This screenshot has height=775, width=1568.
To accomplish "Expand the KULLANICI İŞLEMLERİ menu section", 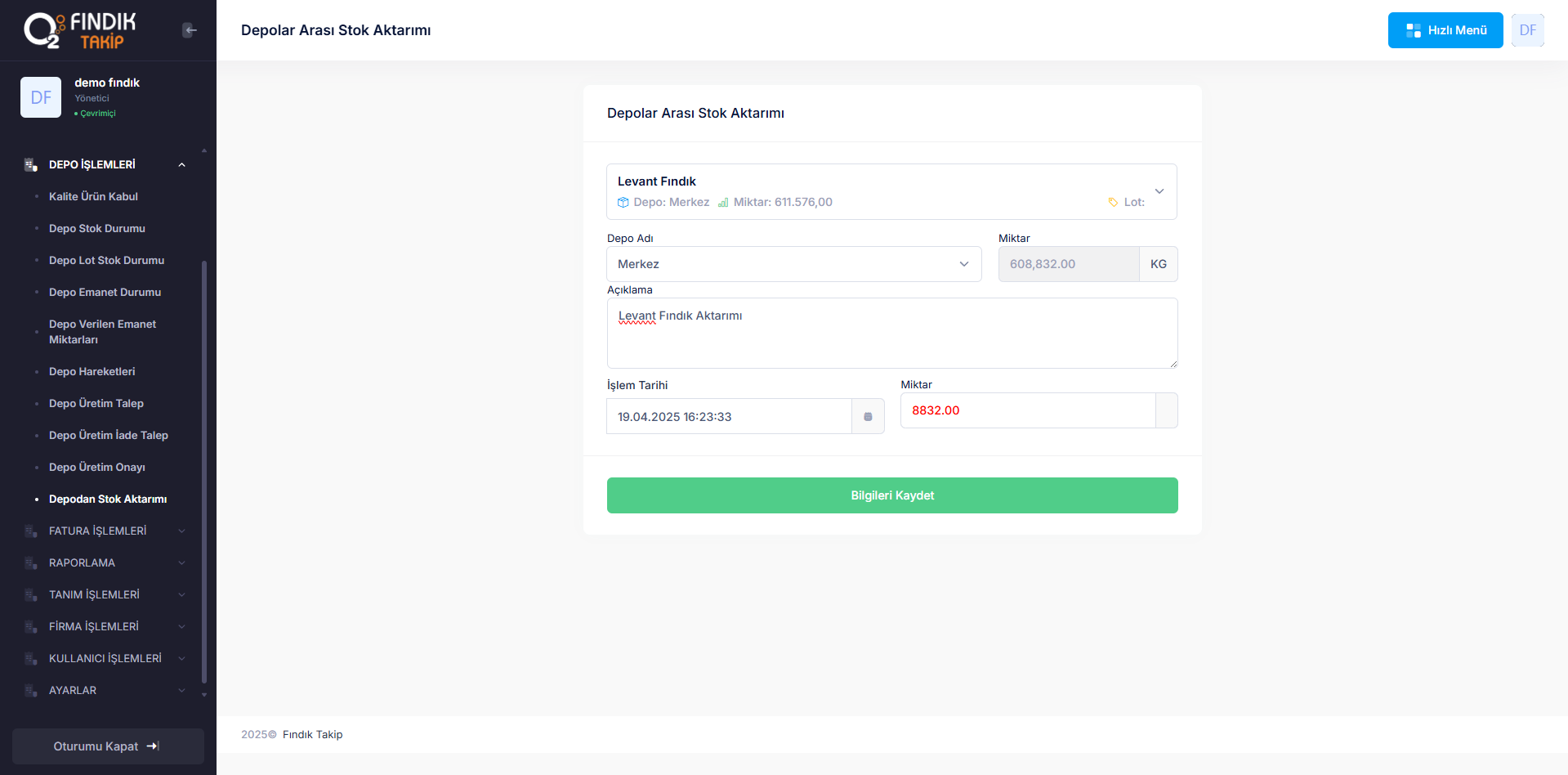I will click(x=181, y=659).
